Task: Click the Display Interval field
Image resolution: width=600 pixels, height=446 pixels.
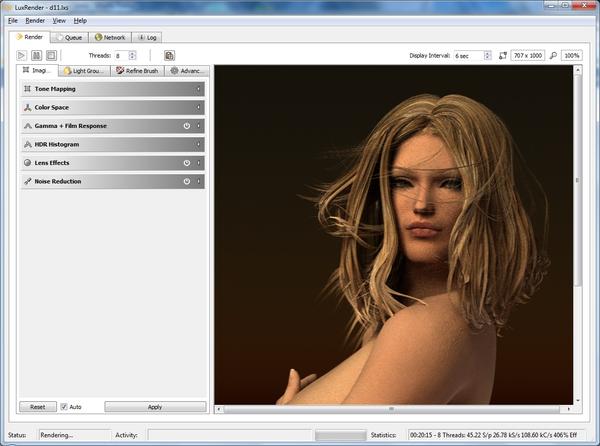Action: [469, 55]
